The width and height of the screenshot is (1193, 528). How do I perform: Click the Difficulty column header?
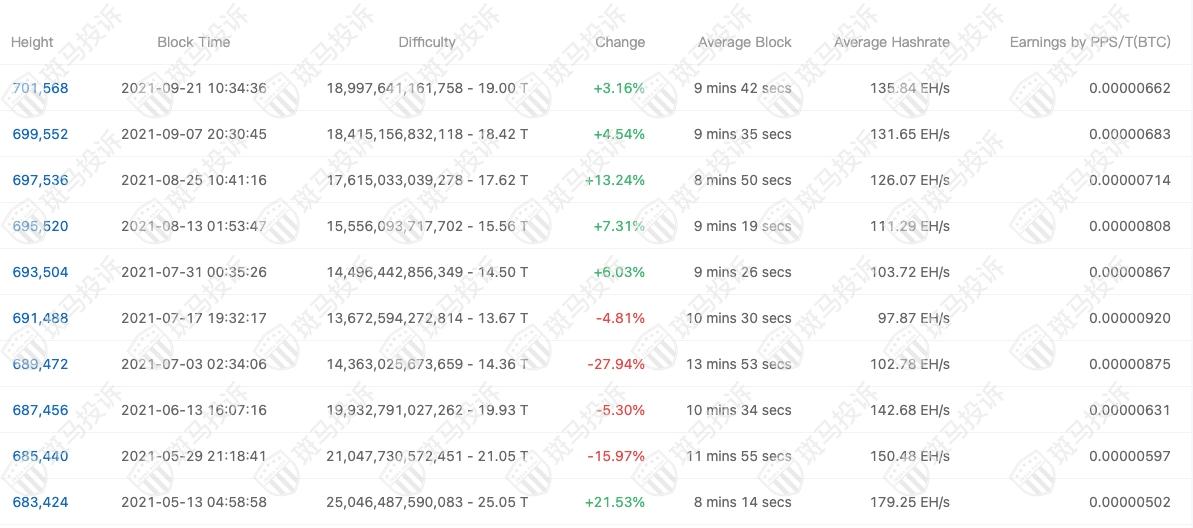[427, 42]
